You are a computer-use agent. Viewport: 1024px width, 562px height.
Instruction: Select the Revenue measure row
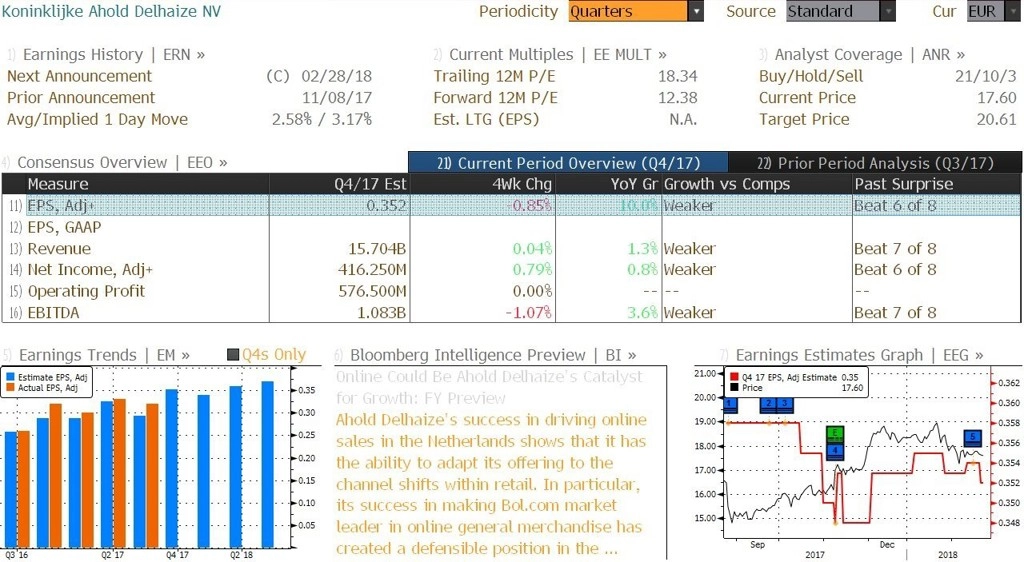click(511, 249)
